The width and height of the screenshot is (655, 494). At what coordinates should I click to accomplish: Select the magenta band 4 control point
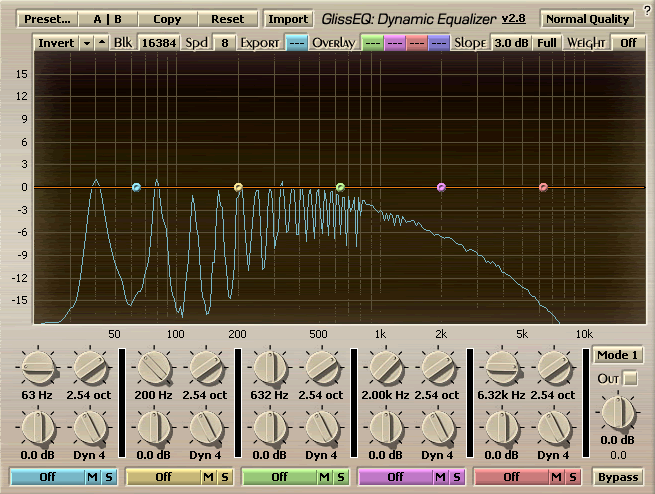click(x=441, y=187)
